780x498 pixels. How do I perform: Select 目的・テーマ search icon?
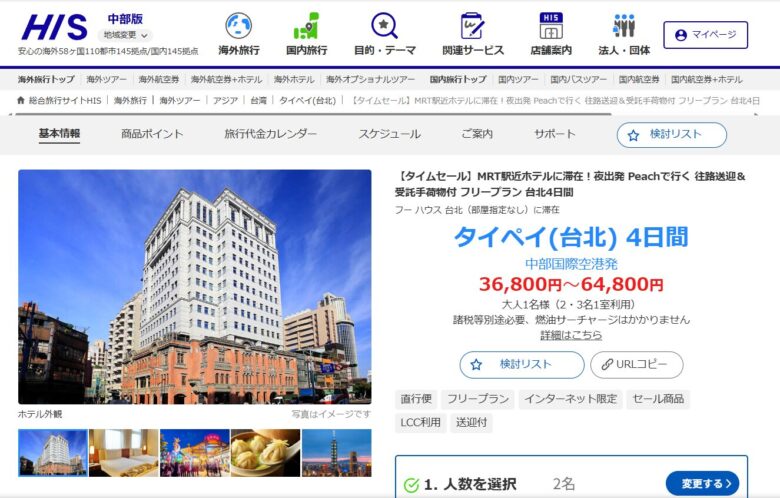pyautogui.click(x=384, y=27)
